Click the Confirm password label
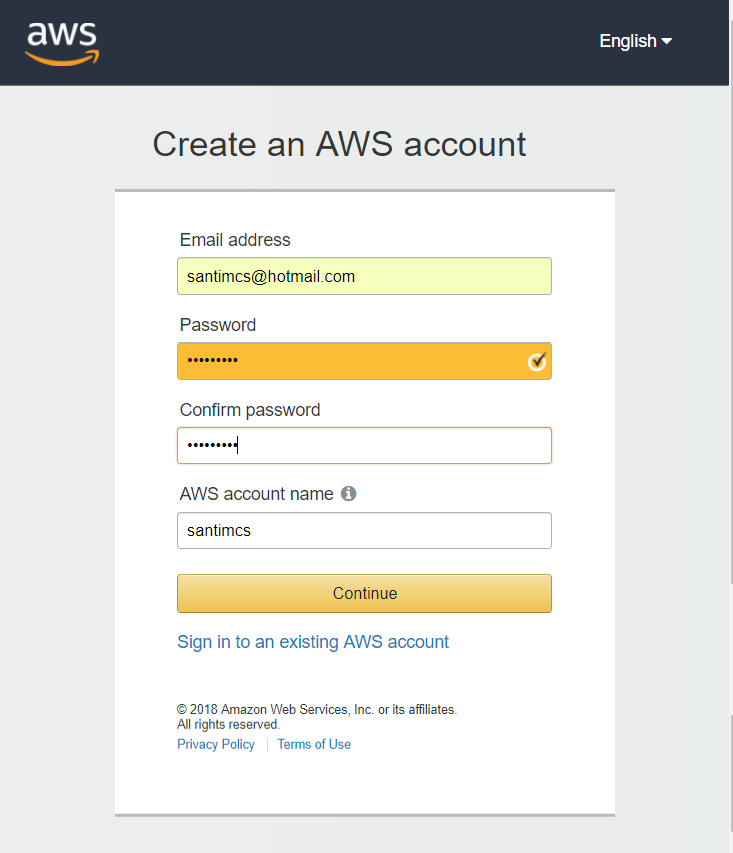Viewport: 733px width, 853px height. pos(250,410)
